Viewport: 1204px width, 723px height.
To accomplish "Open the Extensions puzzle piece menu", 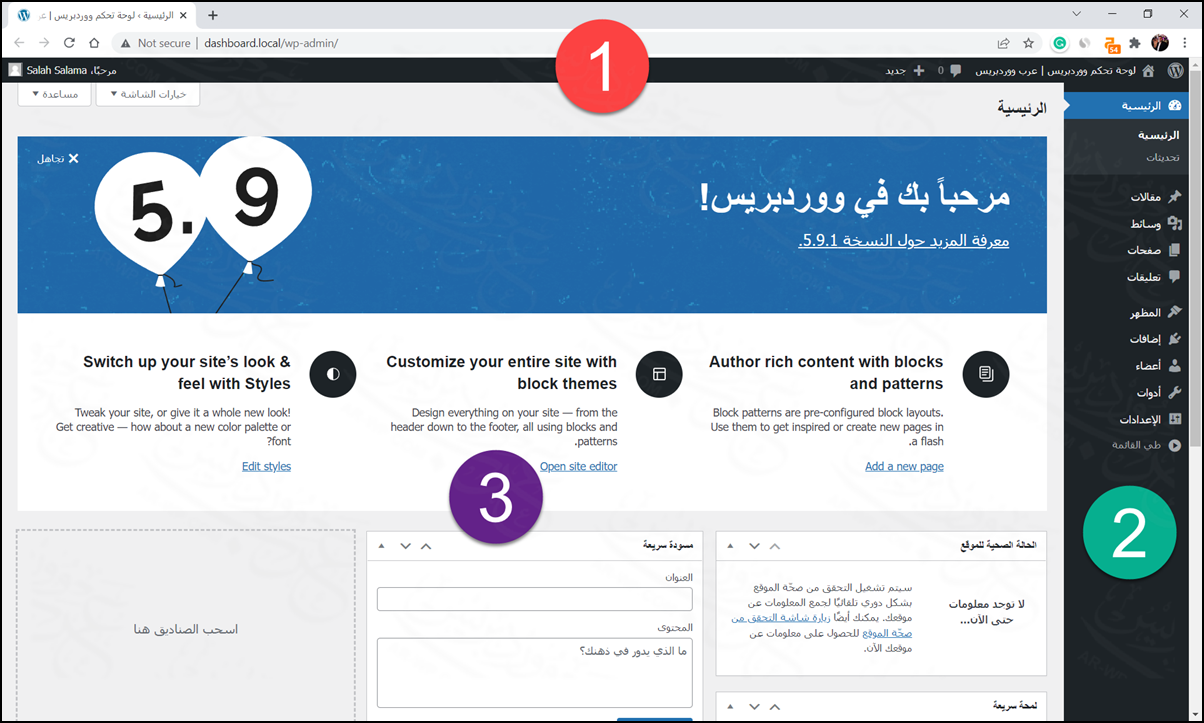I will [1135, 43].
